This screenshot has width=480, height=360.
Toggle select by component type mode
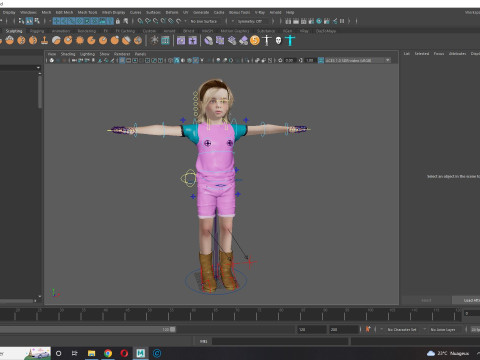click(37, 21)
